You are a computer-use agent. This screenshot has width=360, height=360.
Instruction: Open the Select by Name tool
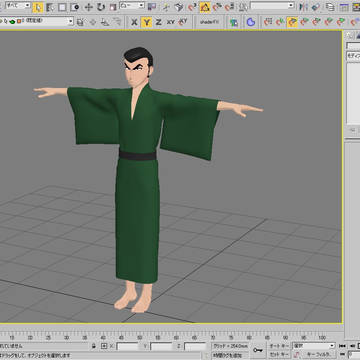pyautogui.click(x=50, y=7)
